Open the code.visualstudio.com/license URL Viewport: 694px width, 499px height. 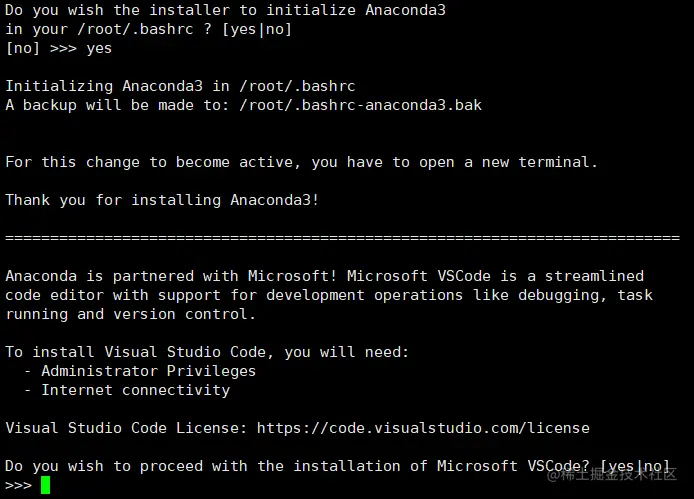(423, 428)
